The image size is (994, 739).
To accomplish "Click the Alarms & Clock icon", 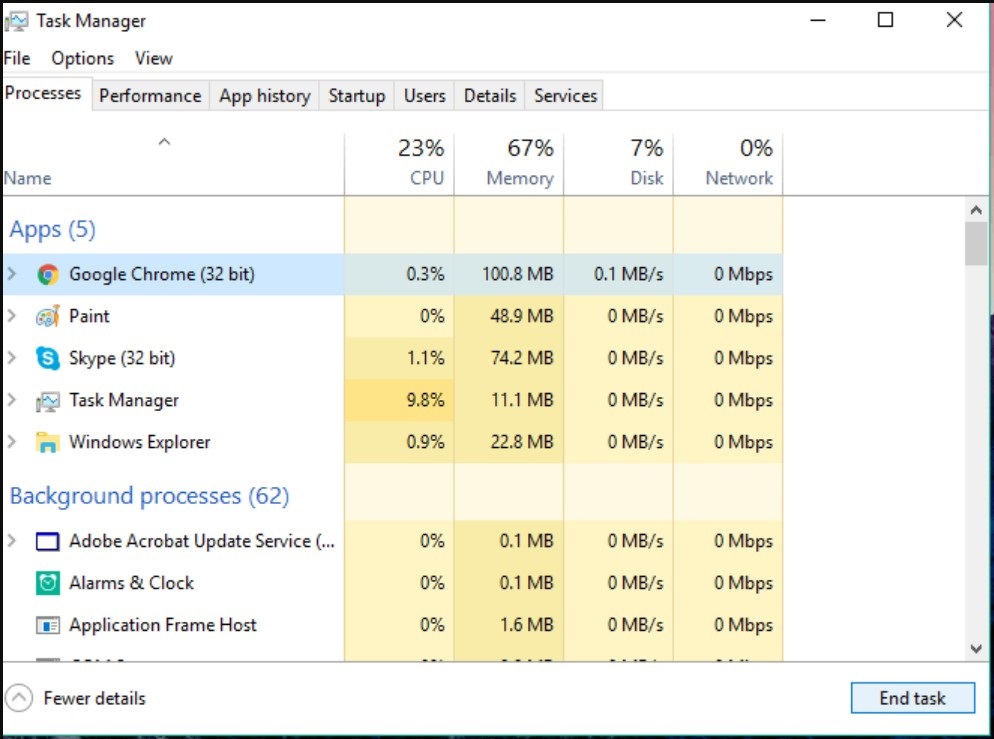I will coord(48,583).
